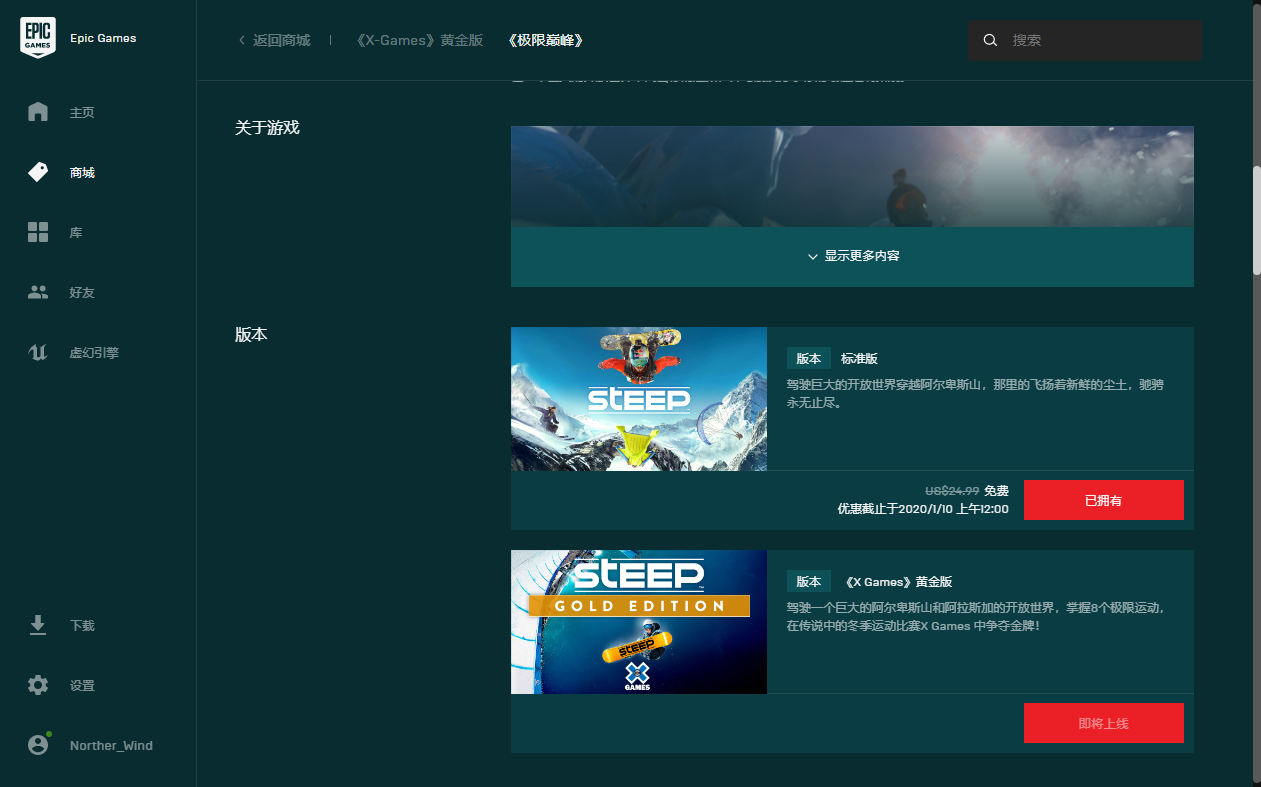Open the 《X-Games》黄金版 breadcrumb link
Image resolution: width=1261 pixels, height=787 pixels.
point(419,40)
